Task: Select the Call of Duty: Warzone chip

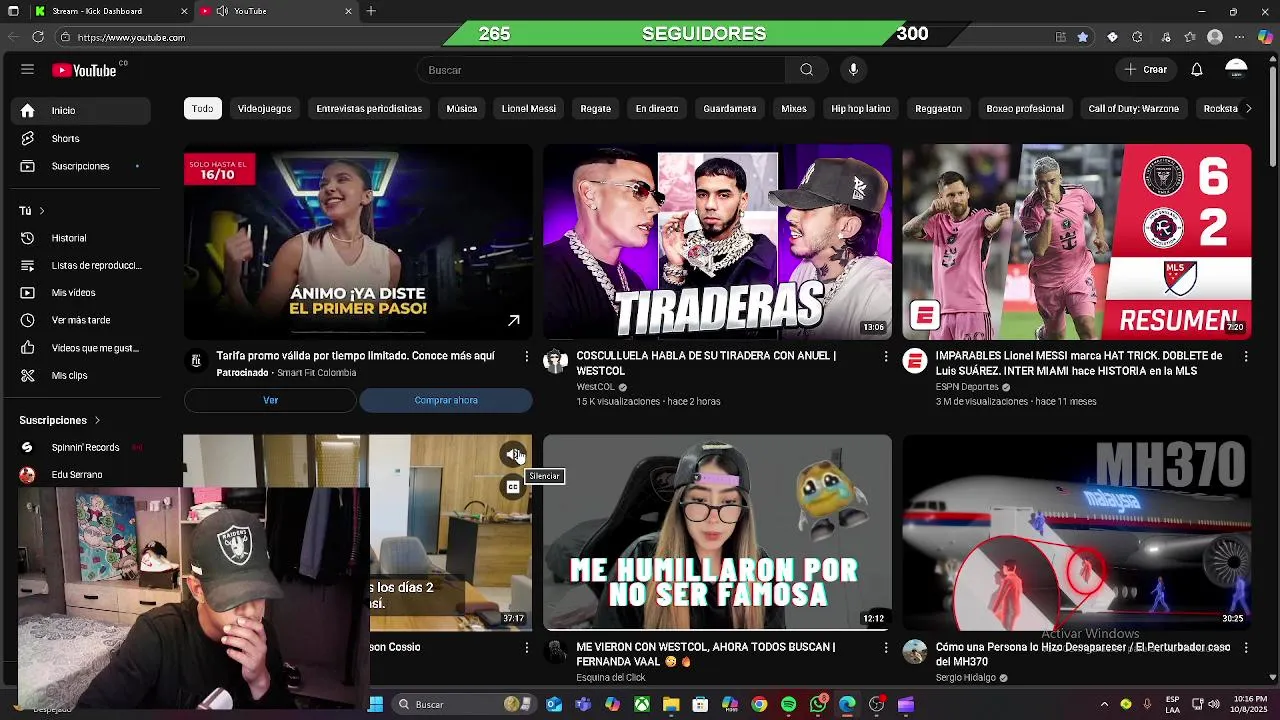Action: pos(1133,108)
